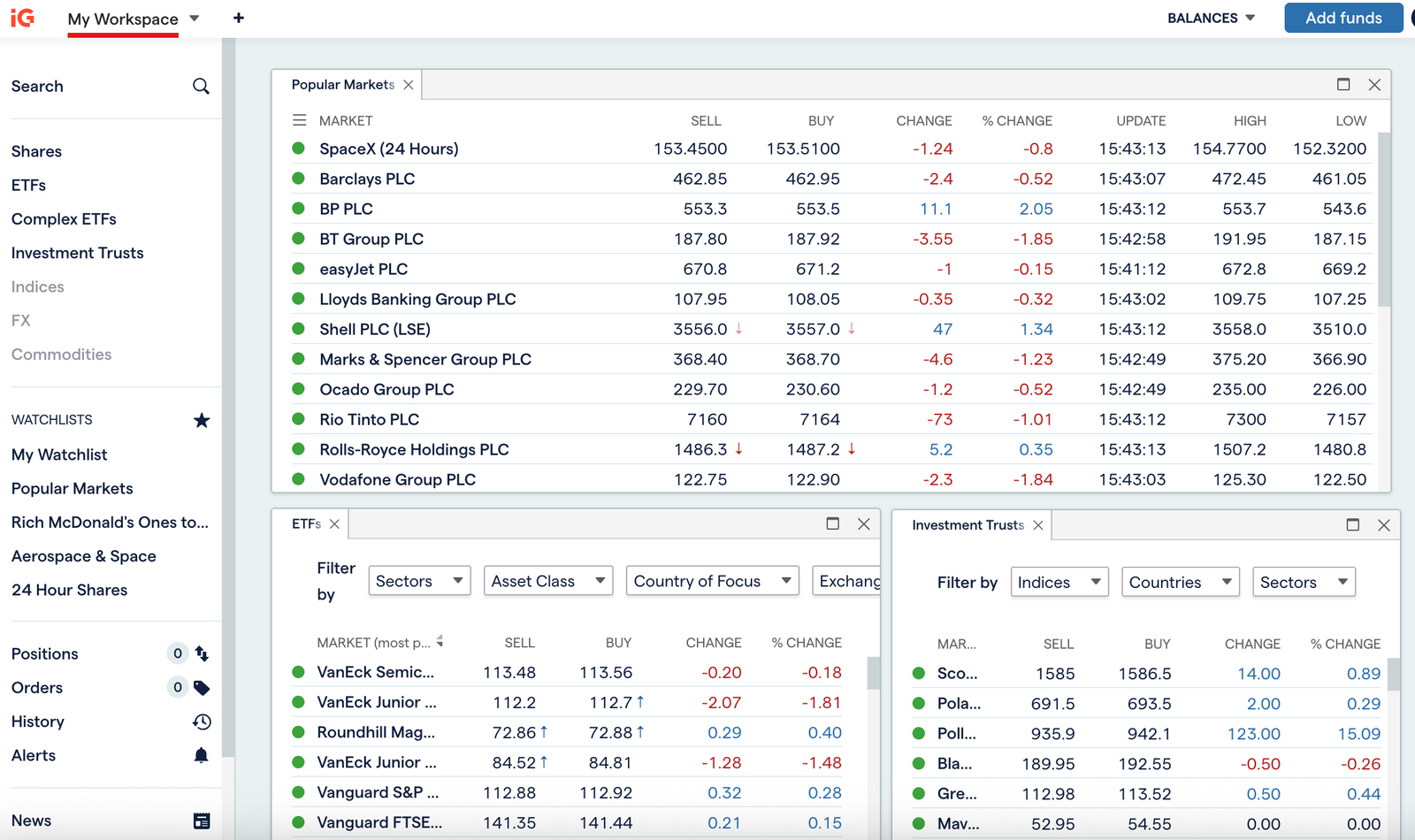The height and width of the screenshot is (840, 1415).
Task: Open the Country of Focus dropdown
Action: tap(713, 581)
